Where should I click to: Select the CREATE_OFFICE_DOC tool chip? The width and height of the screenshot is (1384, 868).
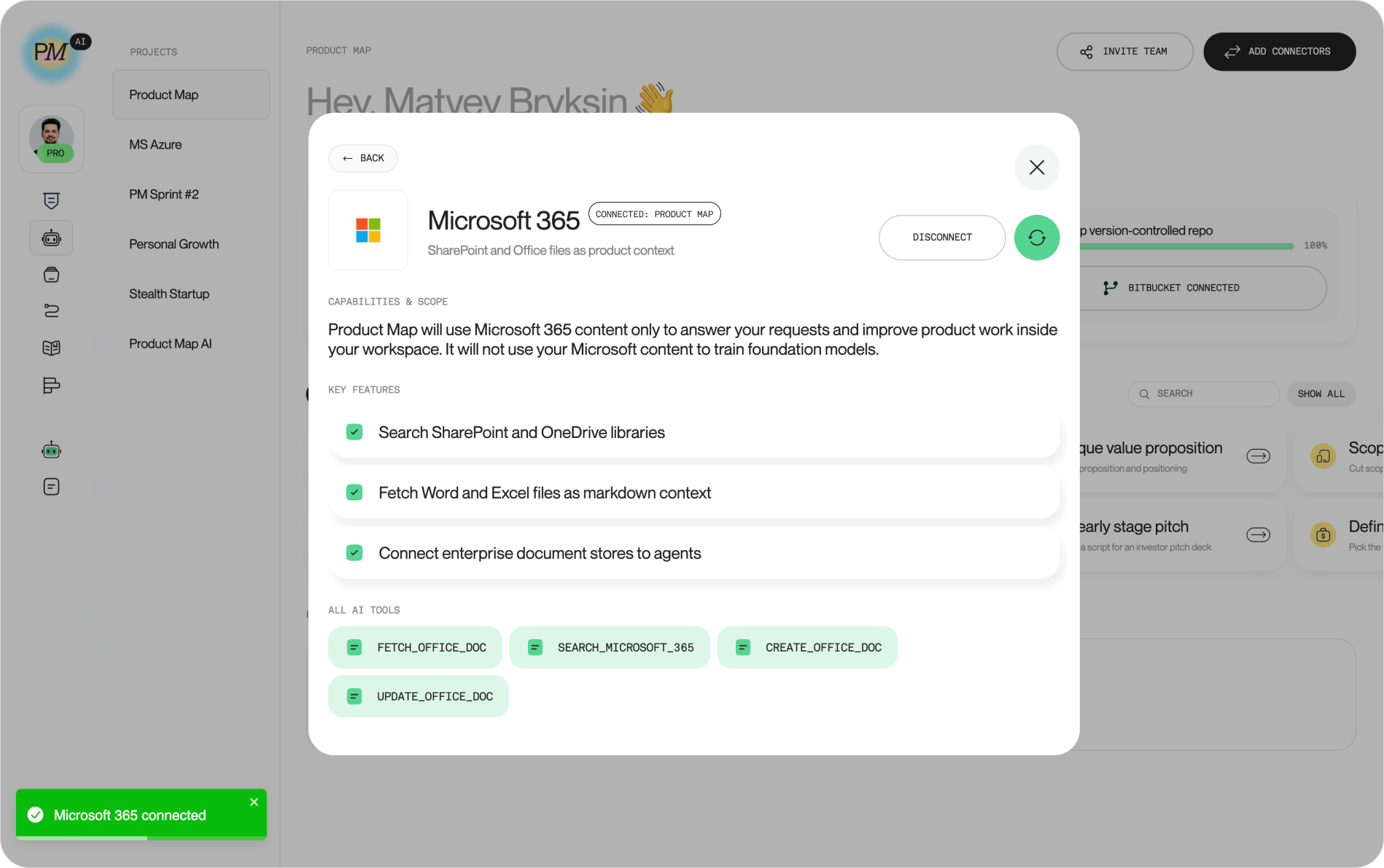[x=807, y=647]
